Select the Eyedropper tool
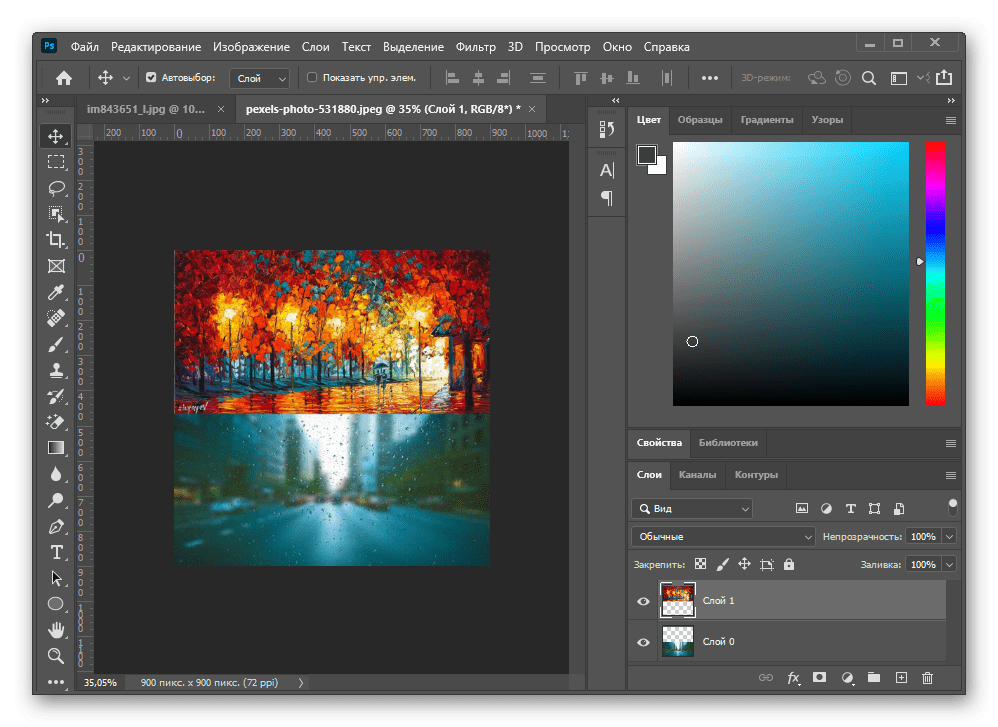Viewport: 998px width, 727px height. (56, 292)
